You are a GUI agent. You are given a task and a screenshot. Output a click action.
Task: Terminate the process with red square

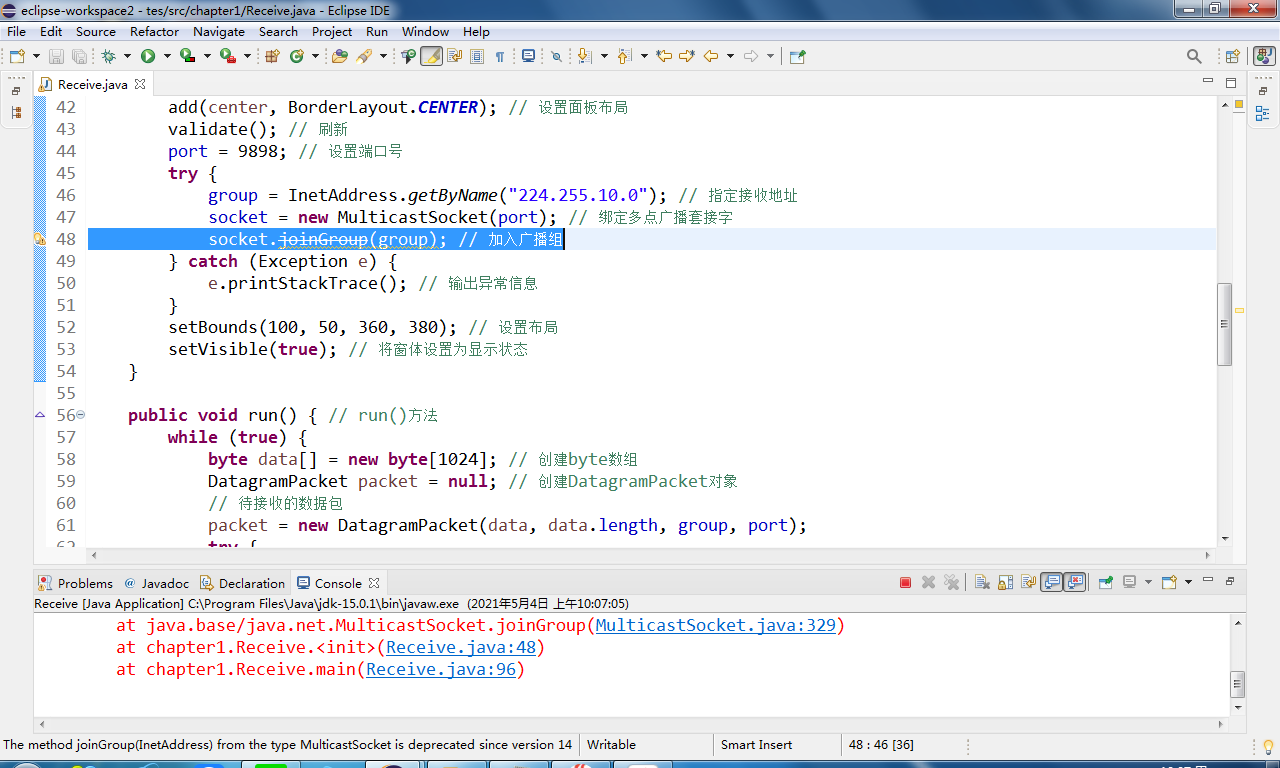tap(905, 582)
